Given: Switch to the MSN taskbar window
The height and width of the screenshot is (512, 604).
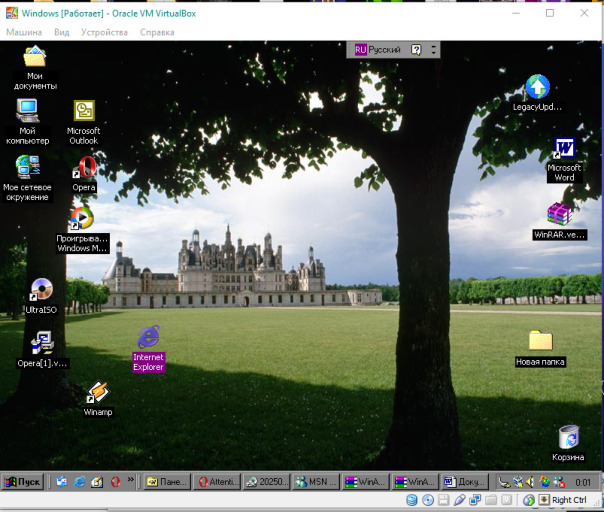Looking at the screenshot, I should point(316,481).
